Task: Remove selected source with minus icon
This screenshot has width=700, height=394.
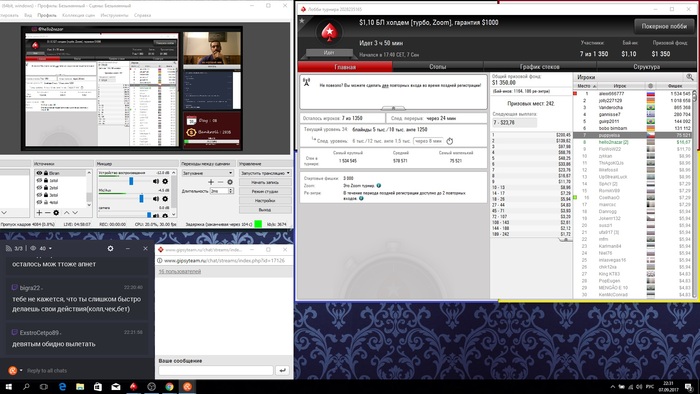Action: (47, 213)
